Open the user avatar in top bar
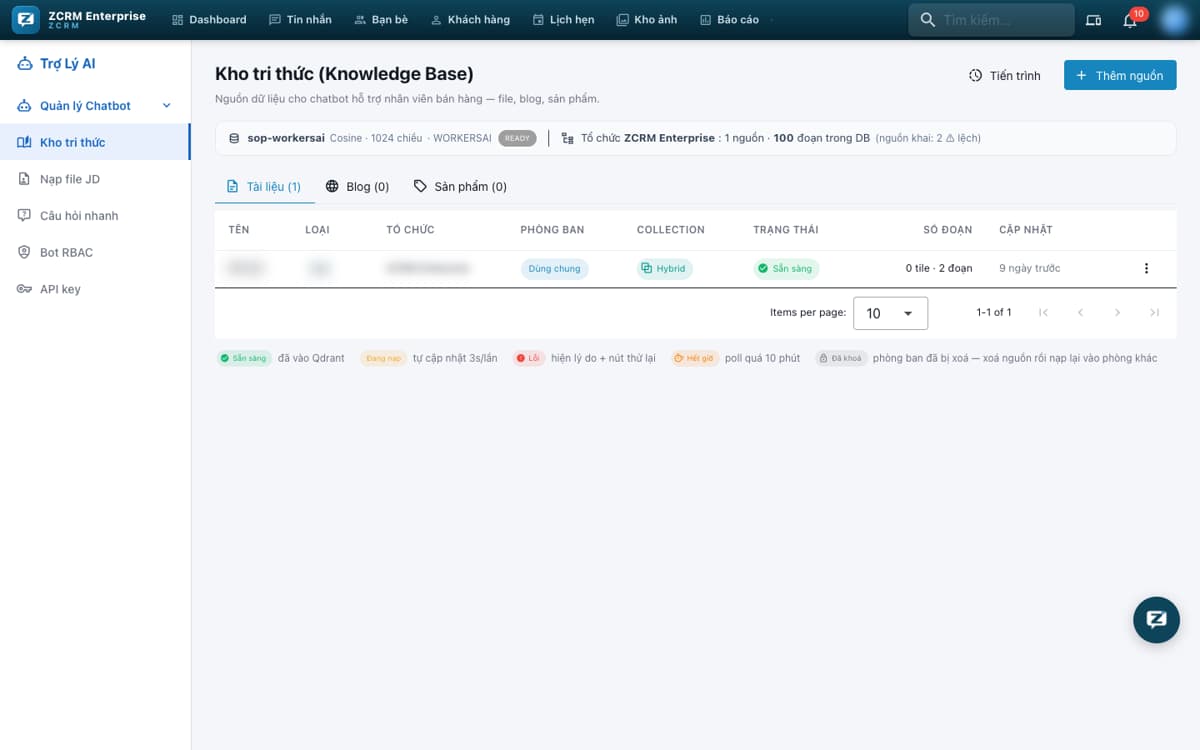 1173,20
